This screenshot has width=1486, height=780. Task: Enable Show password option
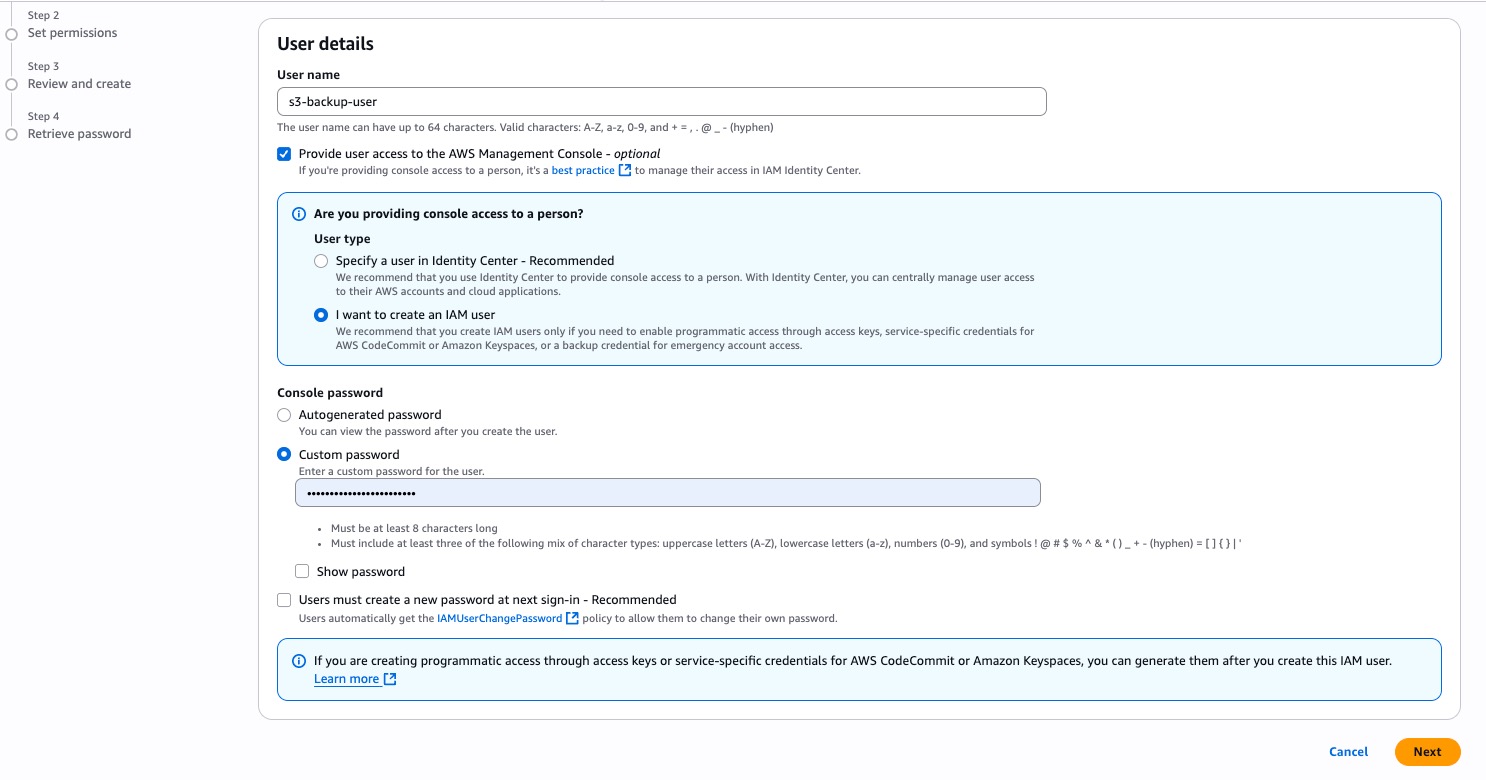(x=302, y=571)
